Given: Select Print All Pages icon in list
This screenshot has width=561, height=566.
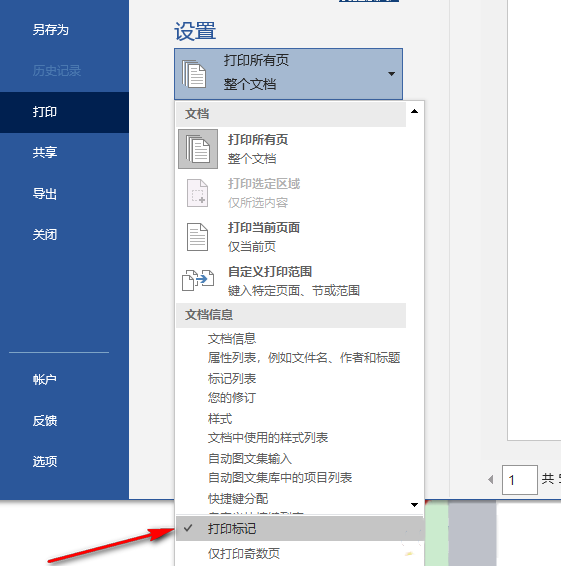Looking at the screenshot, I should [x=198, y=149].
